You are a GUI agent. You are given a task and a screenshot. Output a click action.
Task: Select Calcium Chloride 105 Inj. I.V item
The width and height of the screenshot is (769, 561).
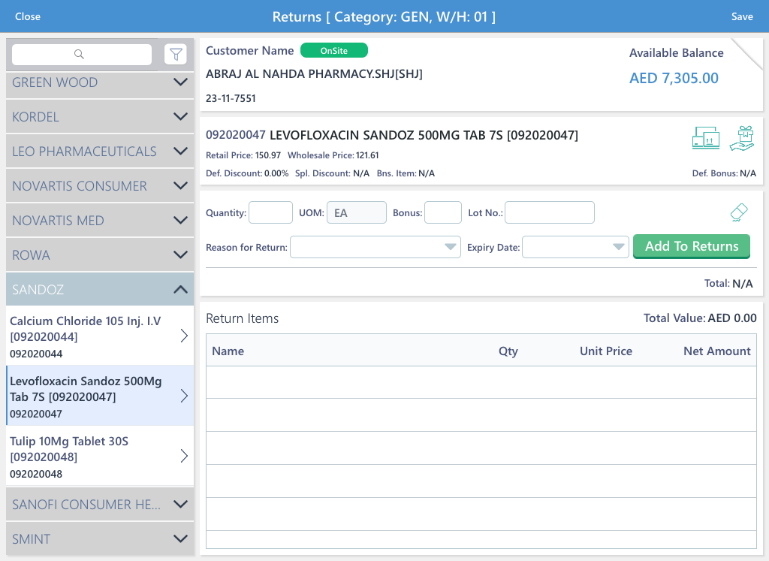pos(100,336)
